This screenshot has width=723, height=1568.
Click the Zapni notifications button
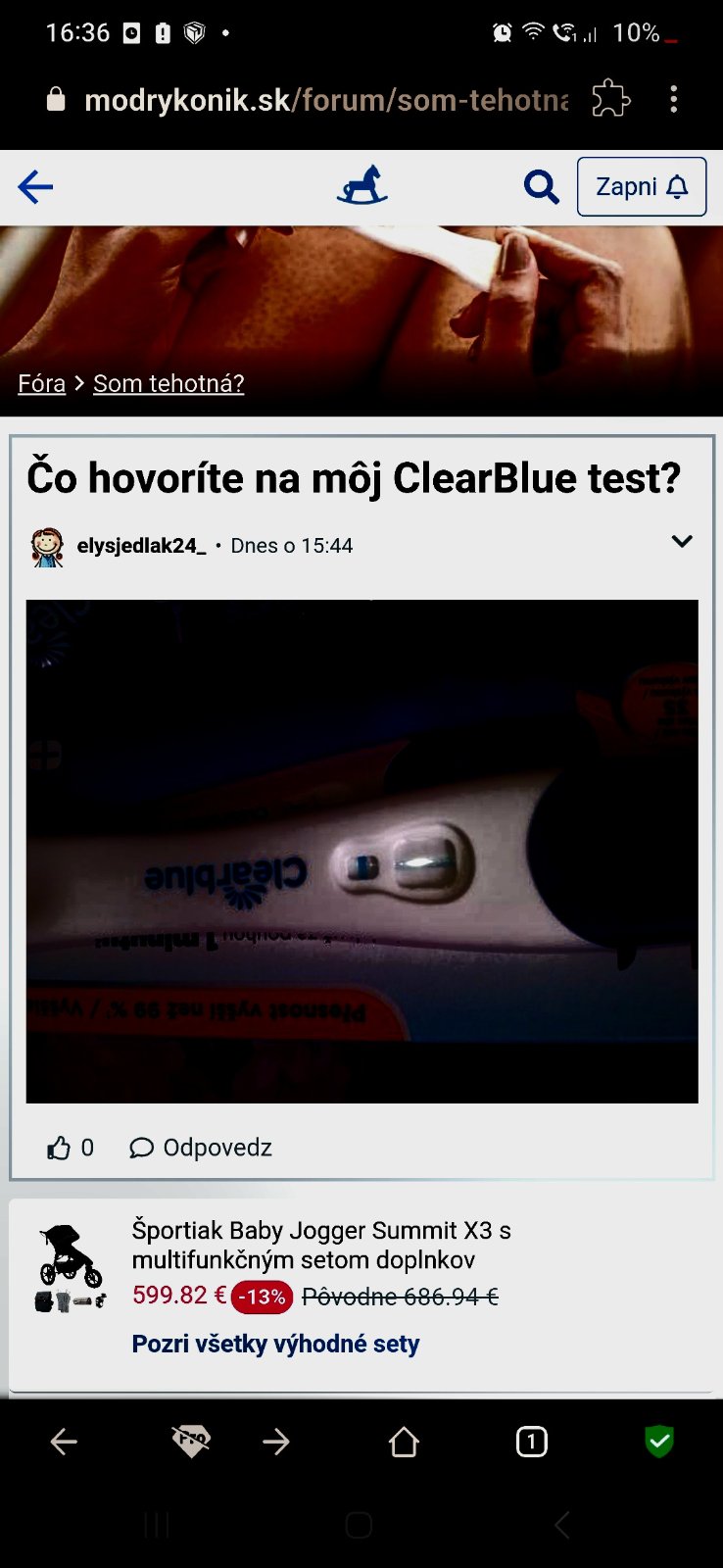pos(642,186)
